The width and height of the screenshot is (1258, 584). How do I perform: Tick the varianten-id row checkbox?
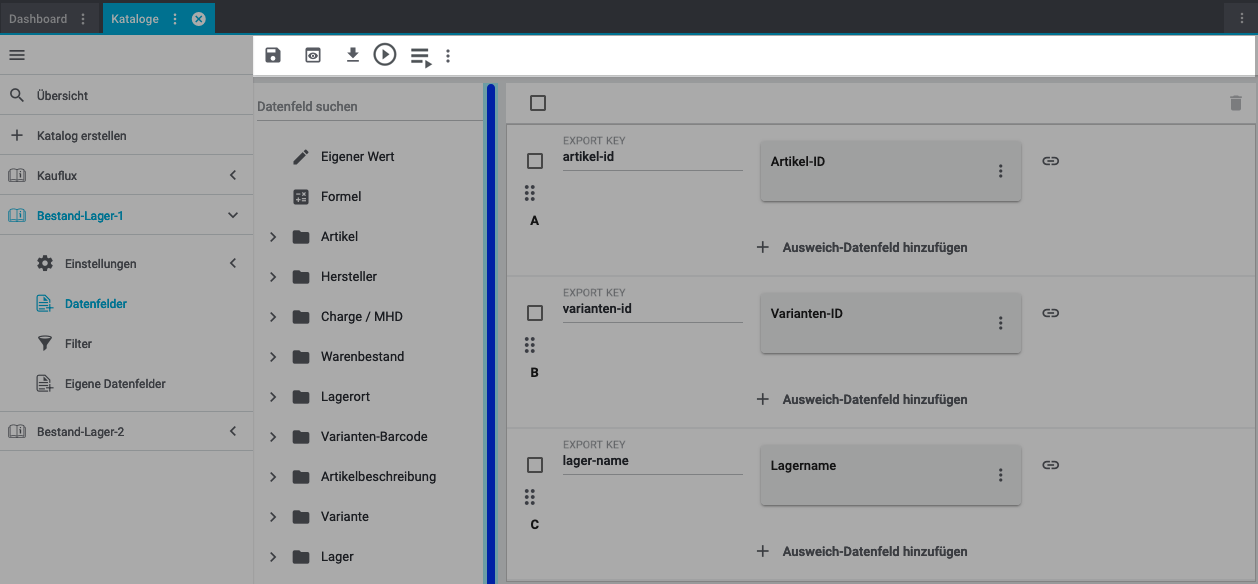point(535,313)
